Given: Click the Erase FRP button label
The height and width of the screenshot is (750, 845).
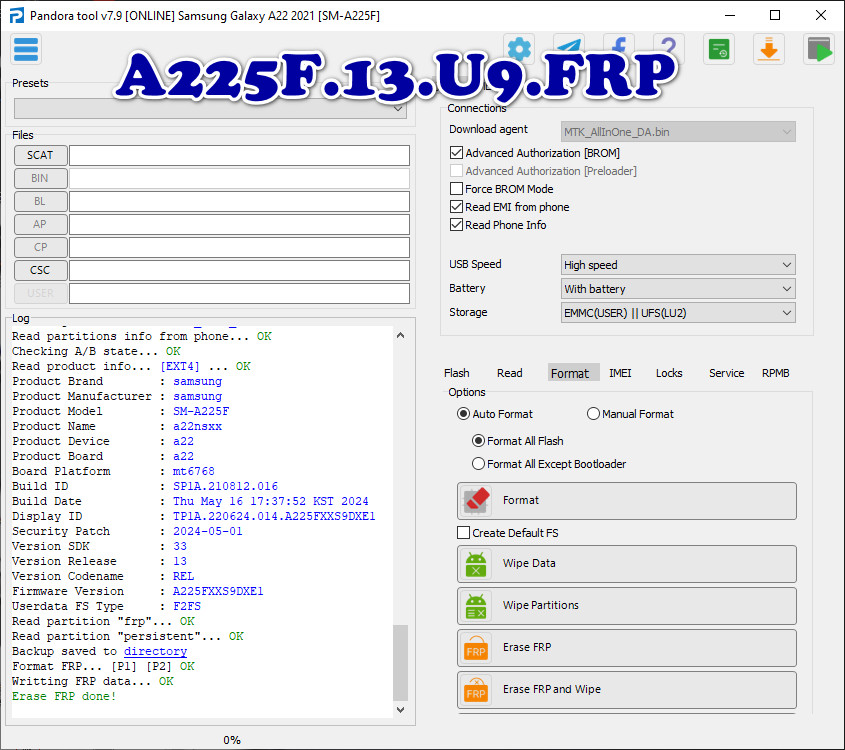Looking at the screenshot, I should (x=527, y=648).
